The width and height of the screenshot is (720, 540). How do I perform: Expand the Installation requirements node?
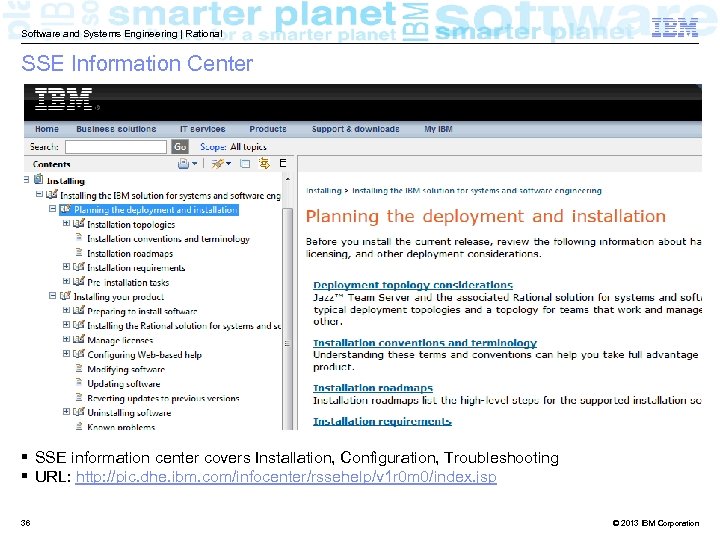[x=66, y=266]
